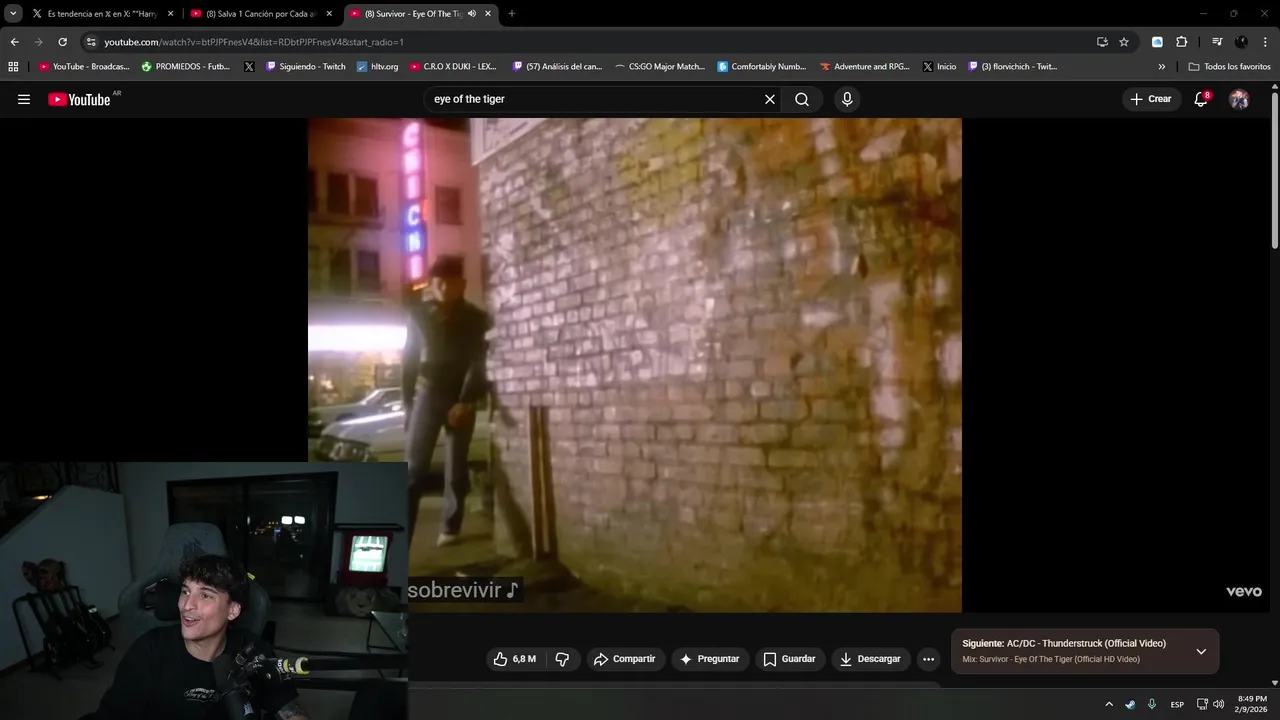Download the video with 'Descargar'
The image size is (1280, 720).
871,659
